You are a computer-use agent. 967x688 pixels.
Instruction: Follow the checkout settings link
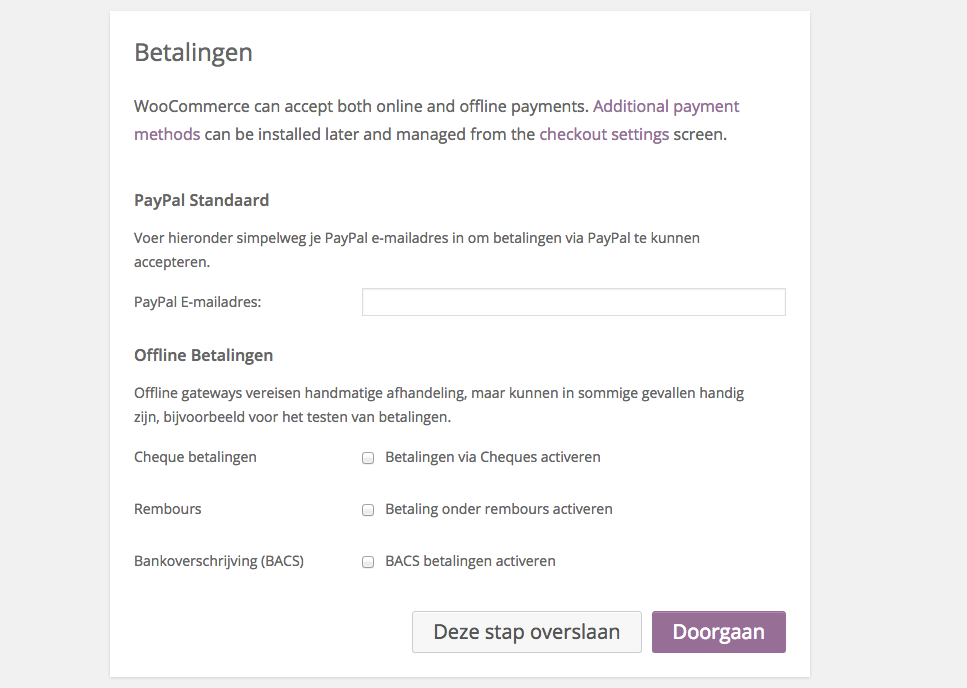(604, 134)
